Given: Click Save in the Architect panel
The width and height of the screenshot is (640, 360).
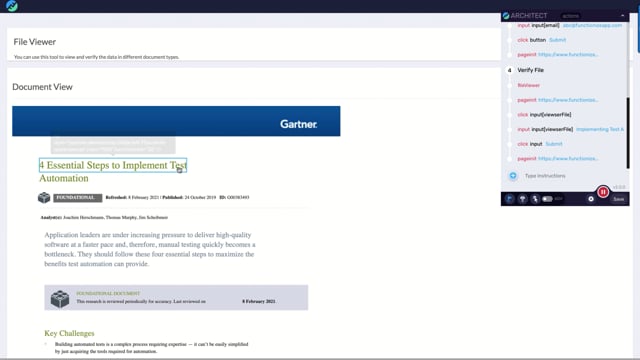Looking at the screenshot, I should point(618,199).
